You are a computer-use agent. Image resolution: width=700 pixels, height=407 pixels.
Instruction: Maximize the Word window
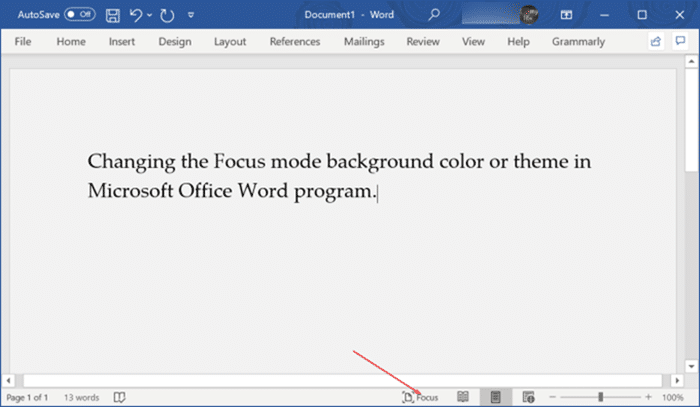point(642,15)
